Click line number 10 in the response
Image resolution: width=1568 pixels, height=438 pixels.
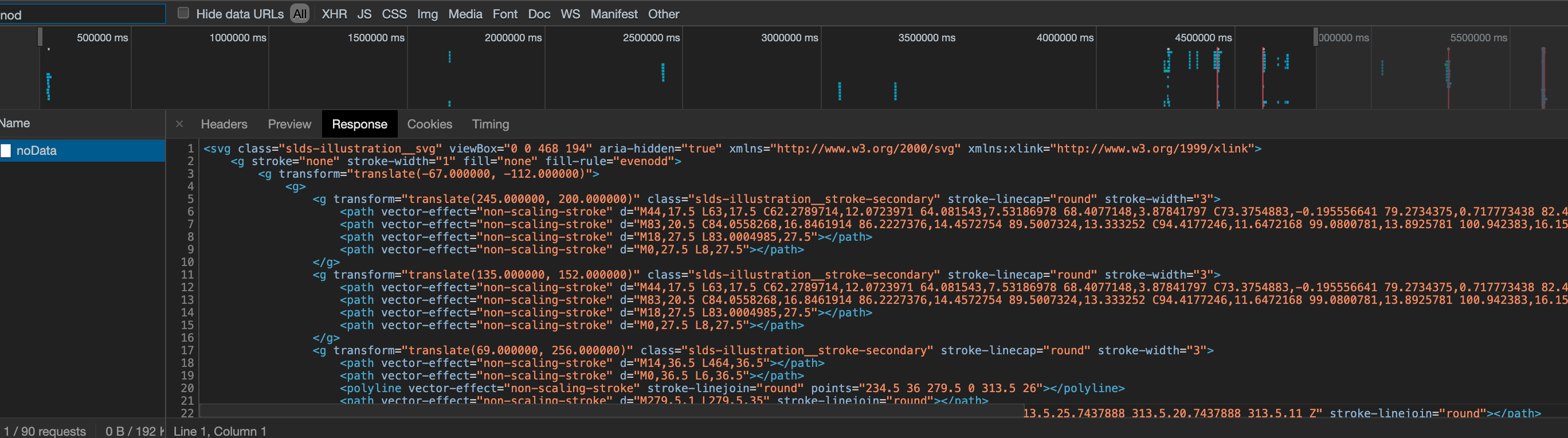coord(187,262)
